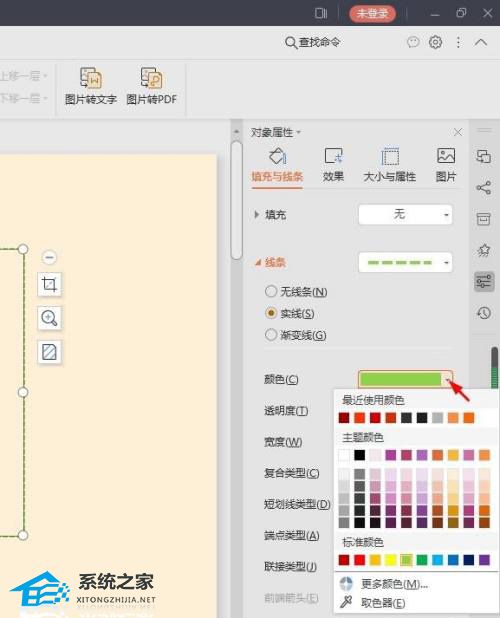Open the dashed line style dropdown
The height and width of the screenshot is (618, 500).
405,262
